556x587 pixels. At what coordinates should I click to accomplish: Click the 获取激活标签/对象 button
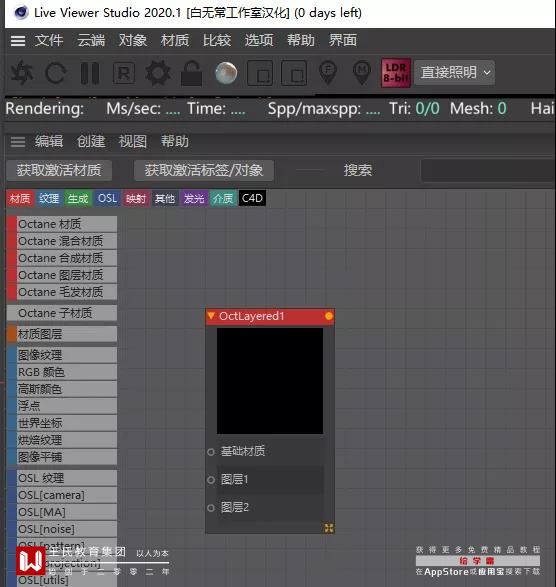point(204,170)
